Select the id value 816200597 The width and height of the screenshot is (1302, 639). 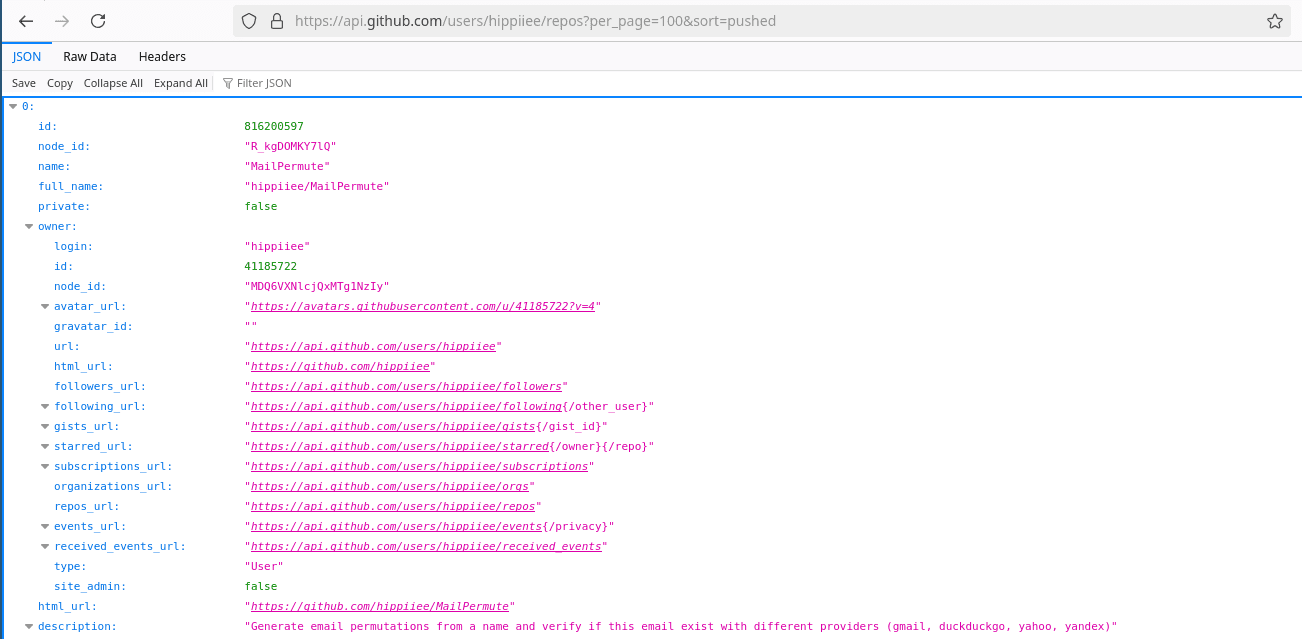[274, 126]
